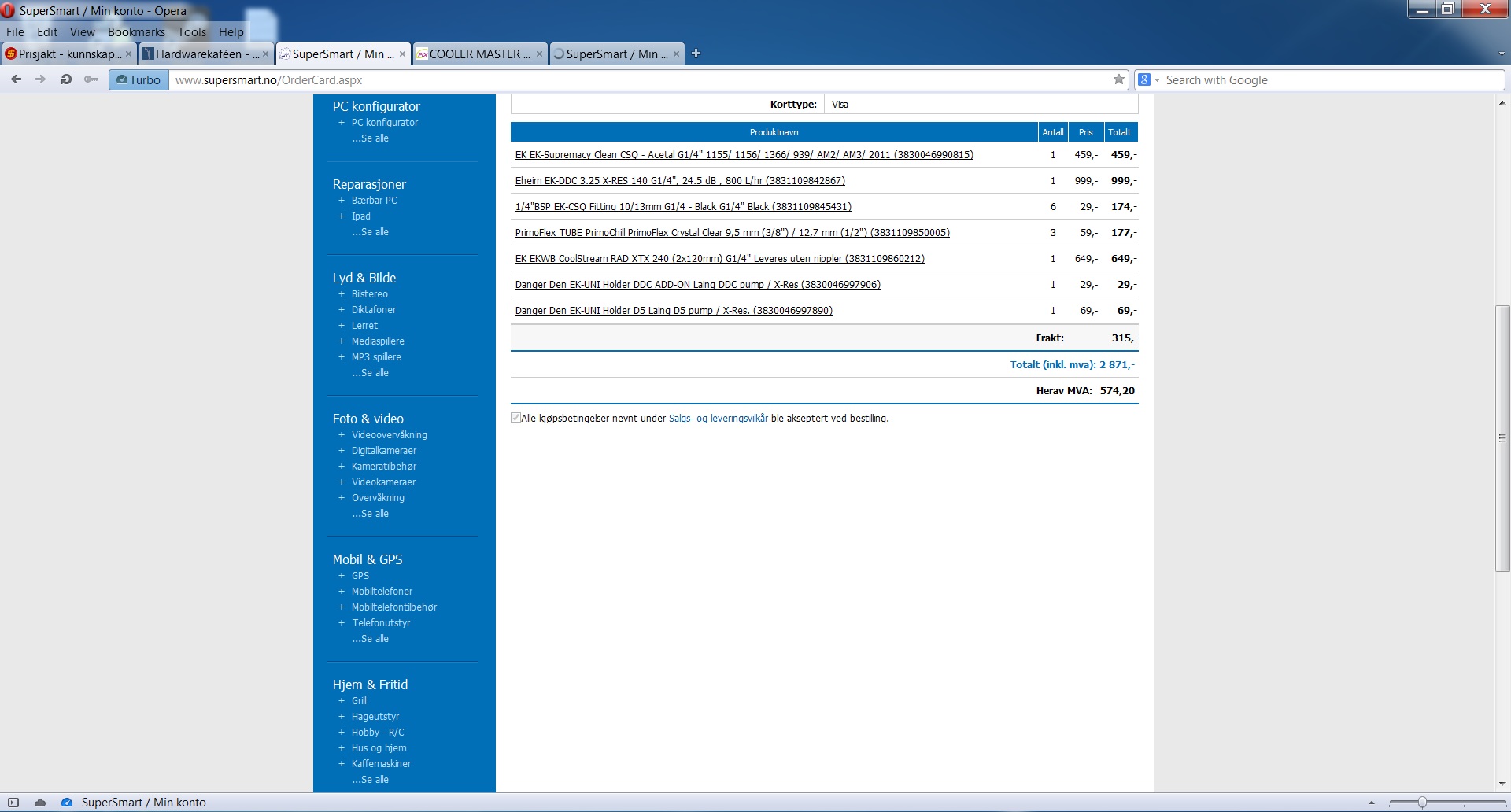Reload the current page

pyautogui.click(x=66, y=79)
